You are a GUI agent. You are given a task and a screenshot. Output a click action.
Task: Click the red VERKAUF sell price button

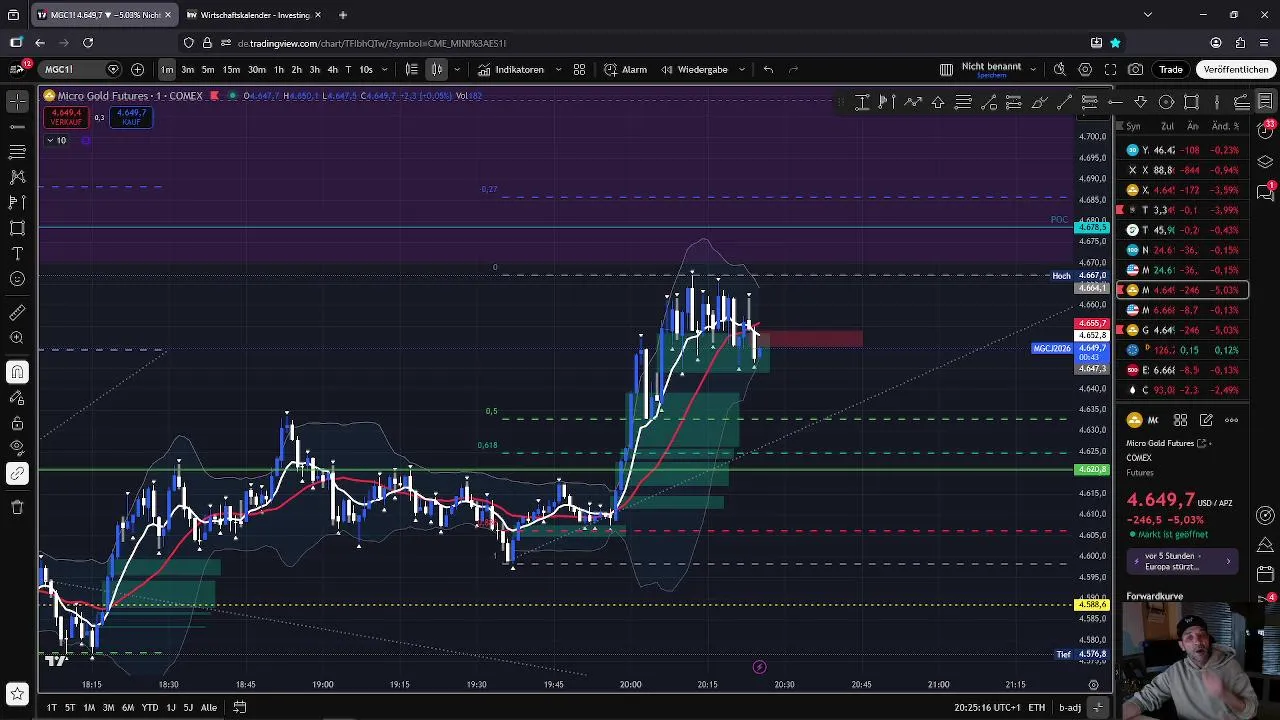(x=66, y=117)
